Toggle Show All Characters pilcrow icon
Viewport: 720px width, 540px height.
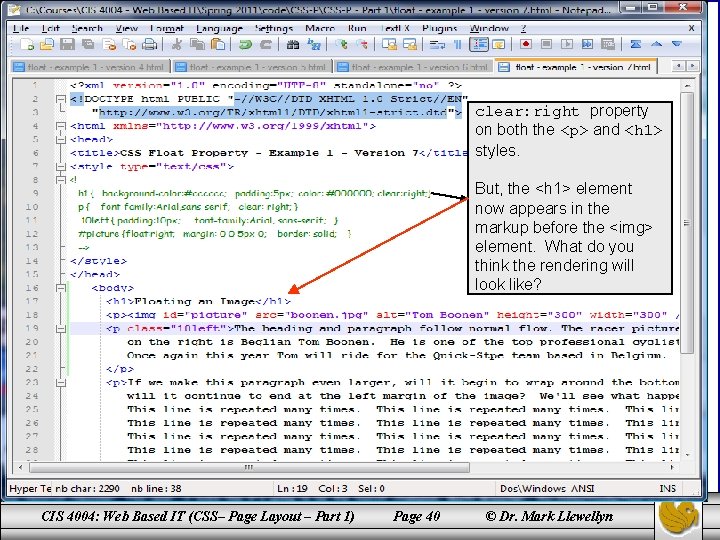[x=458, y=44]
